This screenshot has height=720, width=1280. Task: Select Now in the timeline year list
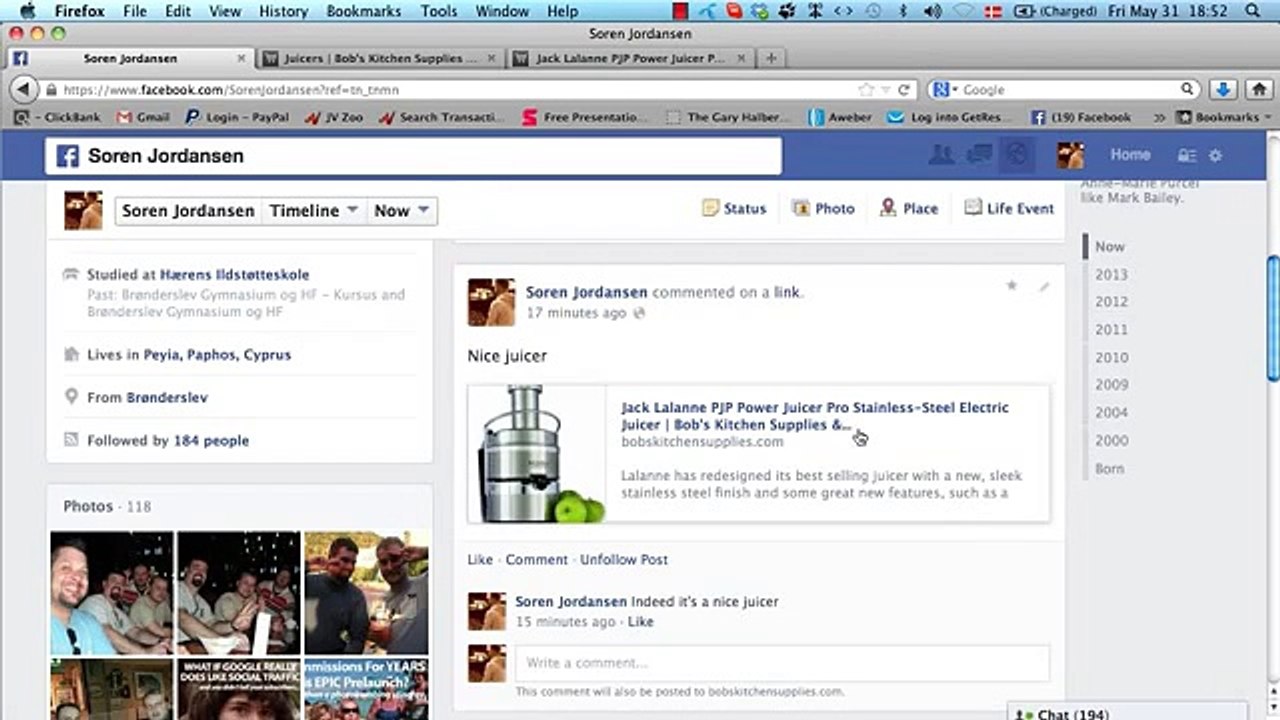1109,247
